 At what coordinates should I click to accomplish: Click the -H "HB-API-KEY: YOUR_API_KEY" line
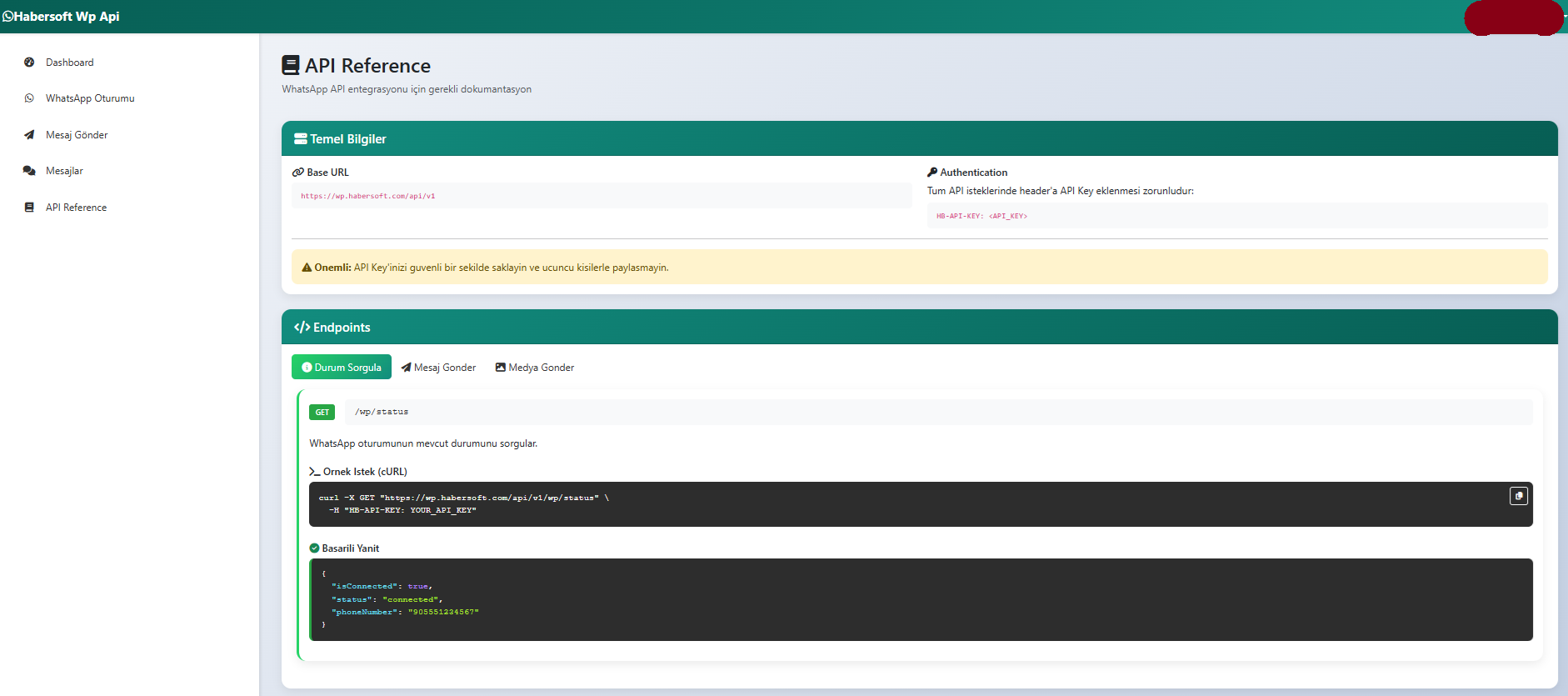(x=402, y=510)
